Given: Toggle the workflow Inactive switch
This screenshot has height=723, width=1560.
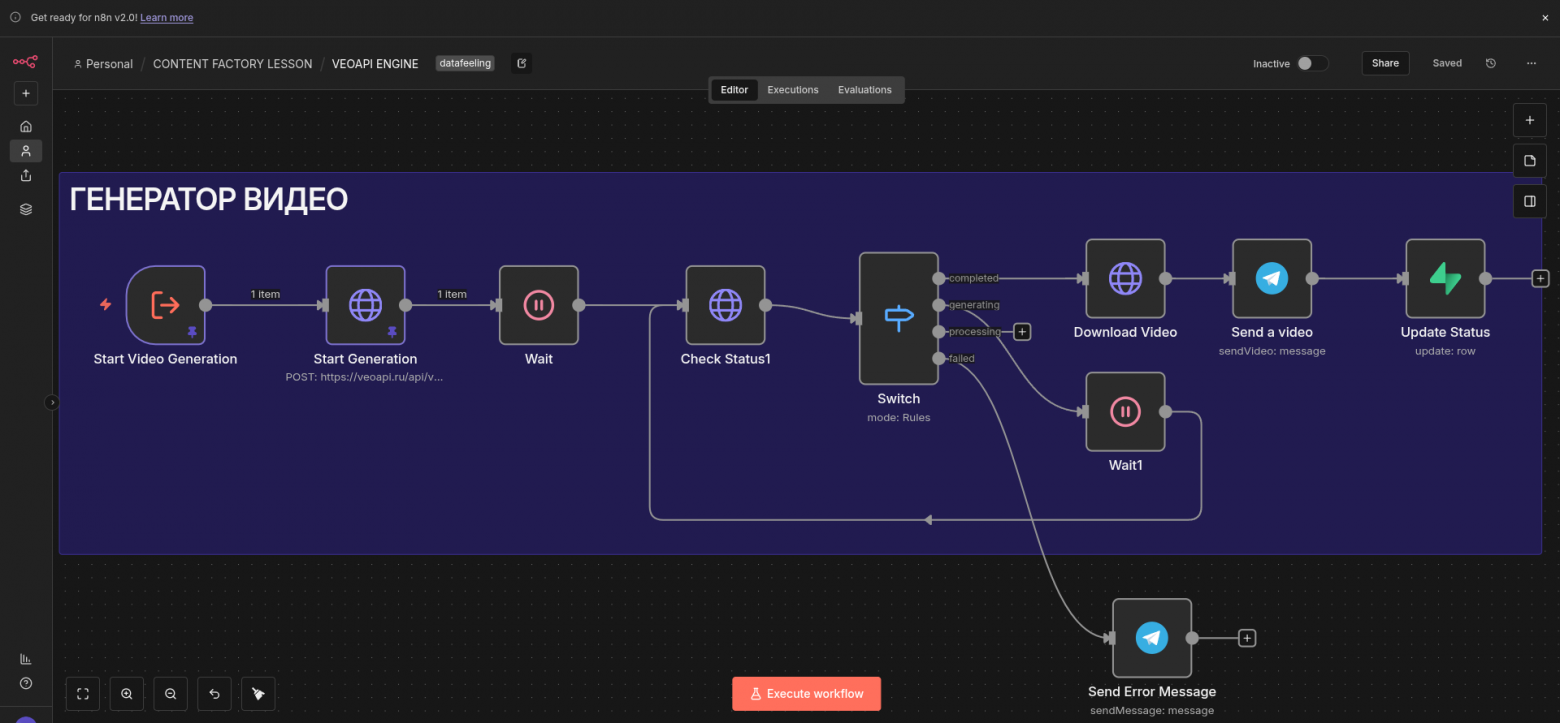Looking at the screenshot, I should pyautogui.click(x=1311, y=63).
